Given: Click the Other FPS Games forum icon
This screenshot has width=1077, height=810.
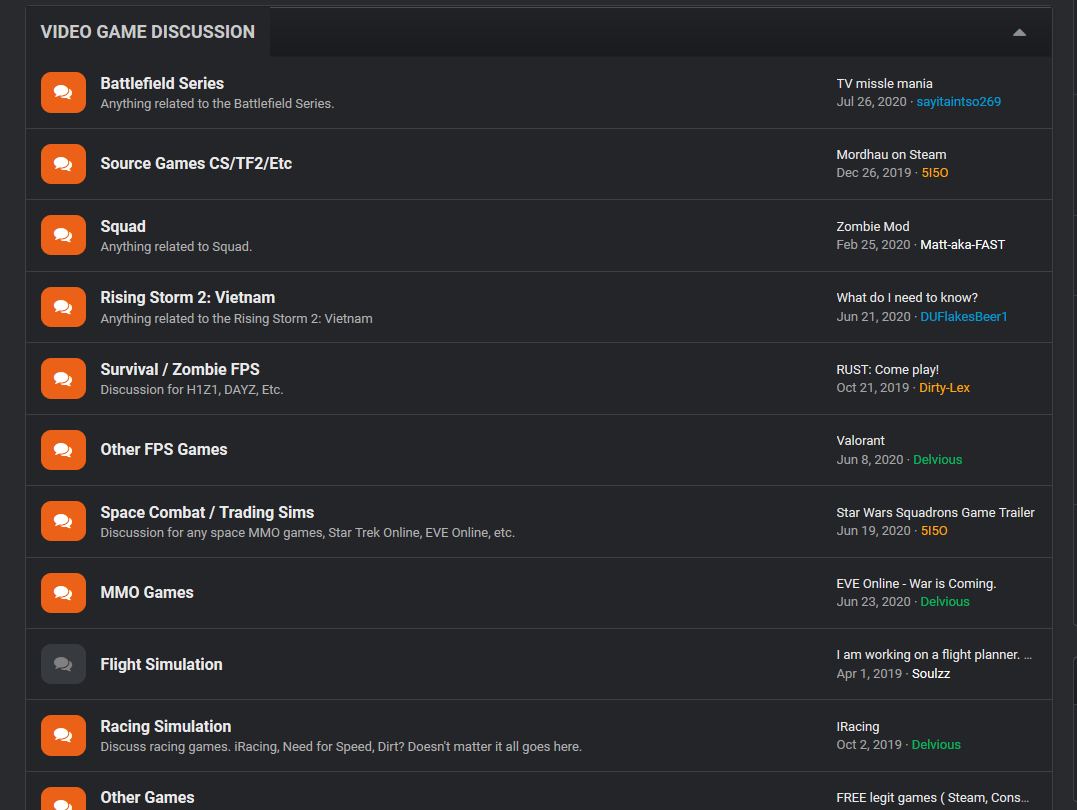Looking at the screenshot, I should (x=63, y=450).
